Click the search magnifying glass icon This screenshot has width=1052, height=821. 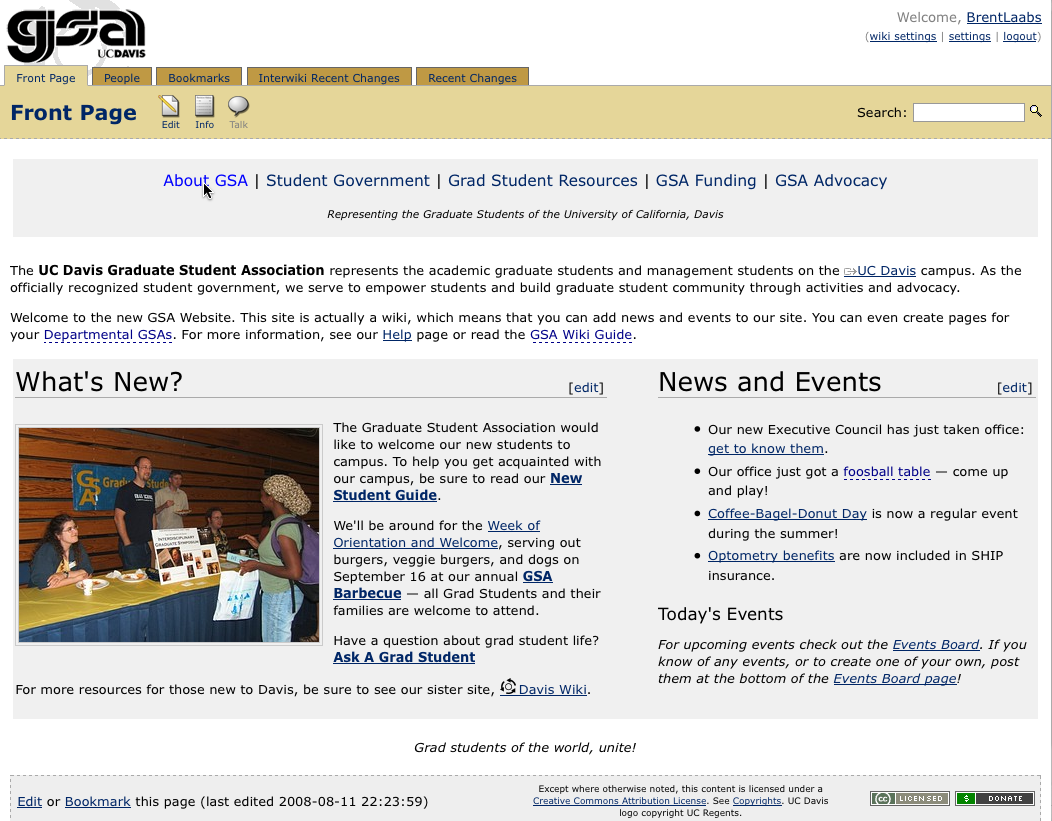(1036, 112)
